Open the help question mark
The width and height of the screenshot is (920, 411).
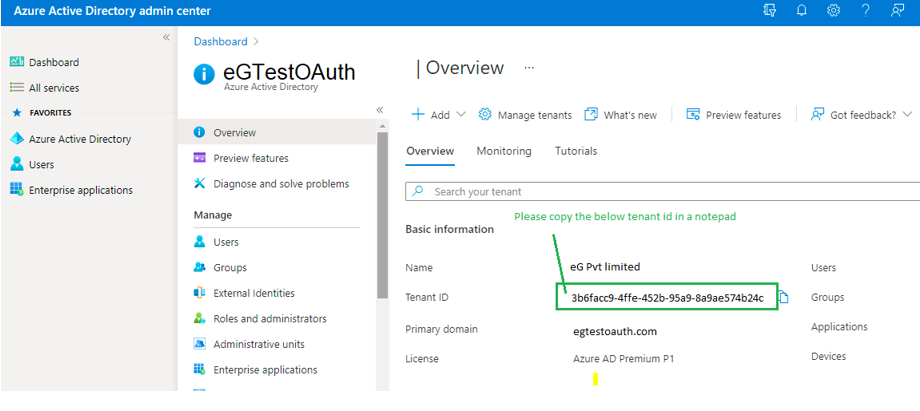click(x=865, y=11)
